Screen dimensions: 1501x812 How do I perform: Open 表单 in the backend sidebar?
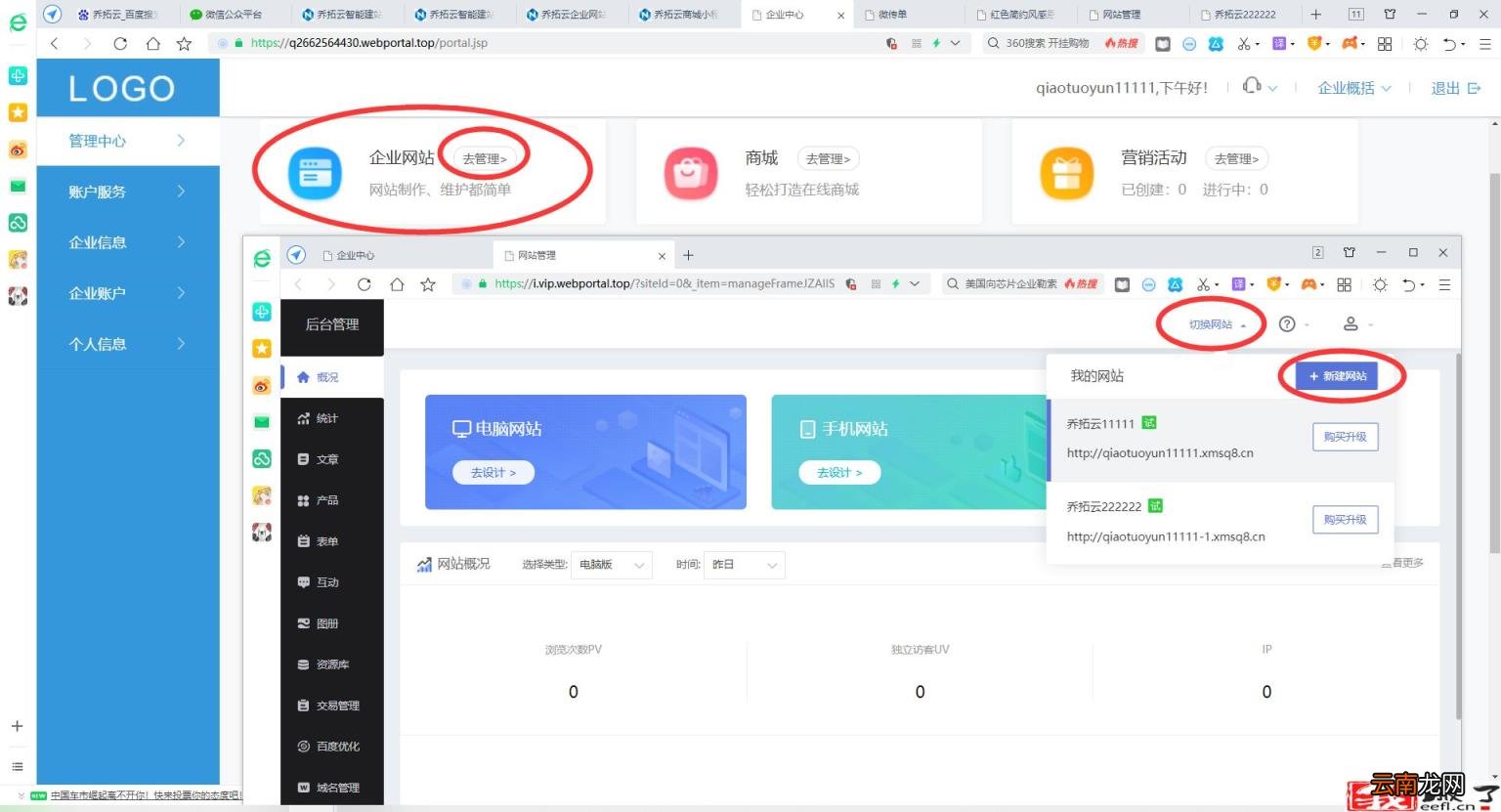[332, 541]
